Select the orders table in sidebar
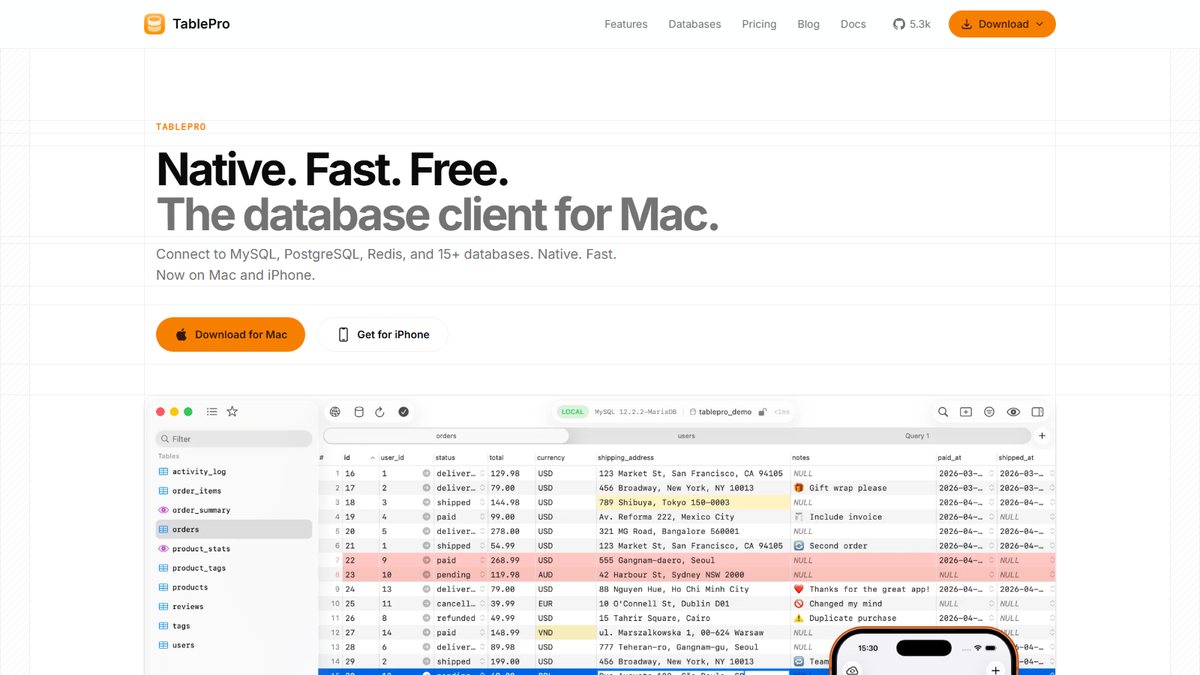This screenshot has width=1200, height=675. coord(234,529)
